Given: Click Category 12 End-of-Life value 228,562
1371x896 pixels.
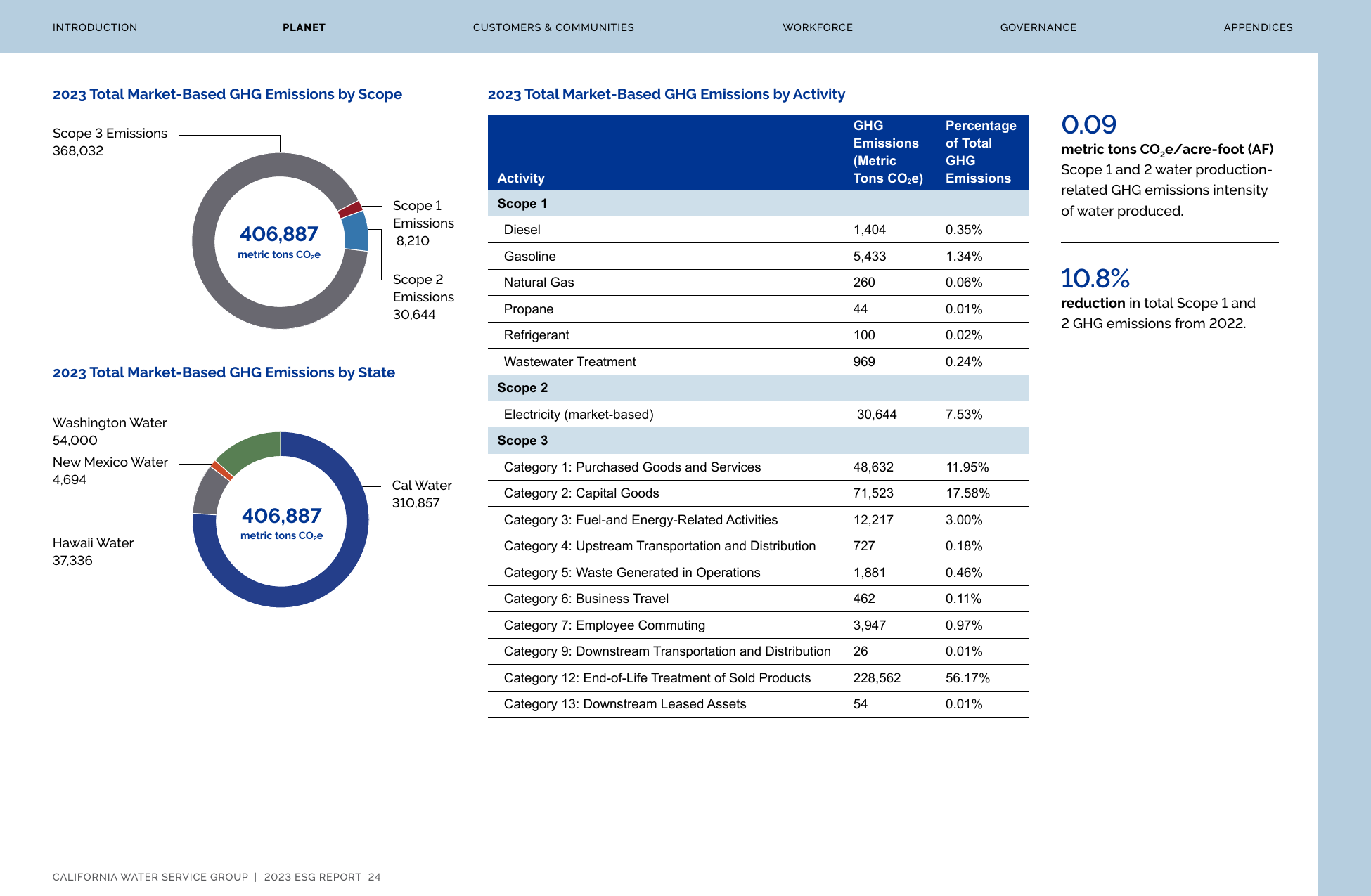Looking at the screenshot, I should (877, 678).
